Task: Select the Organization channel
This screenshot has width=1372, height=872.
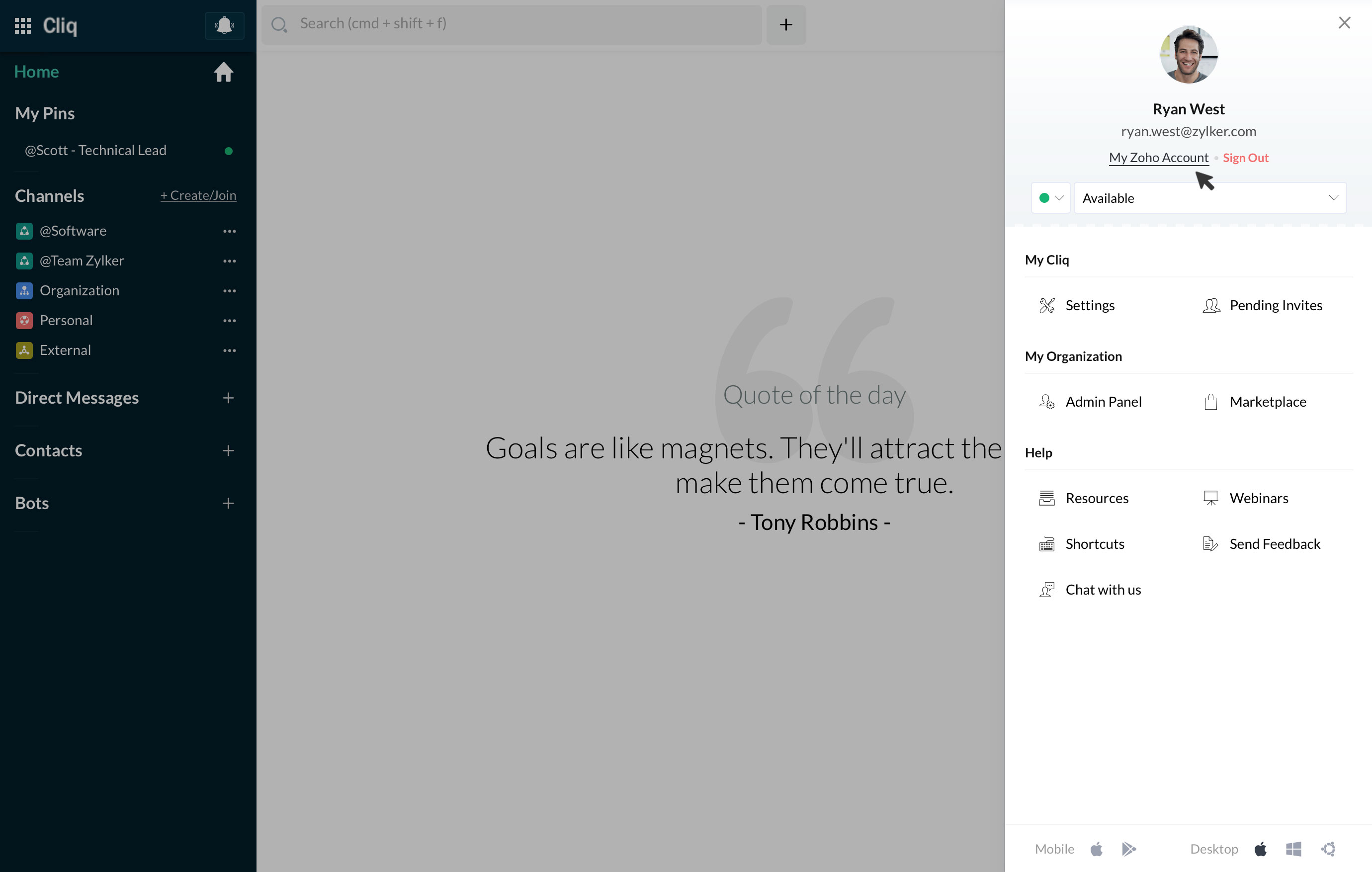Action: pos(79,291)
